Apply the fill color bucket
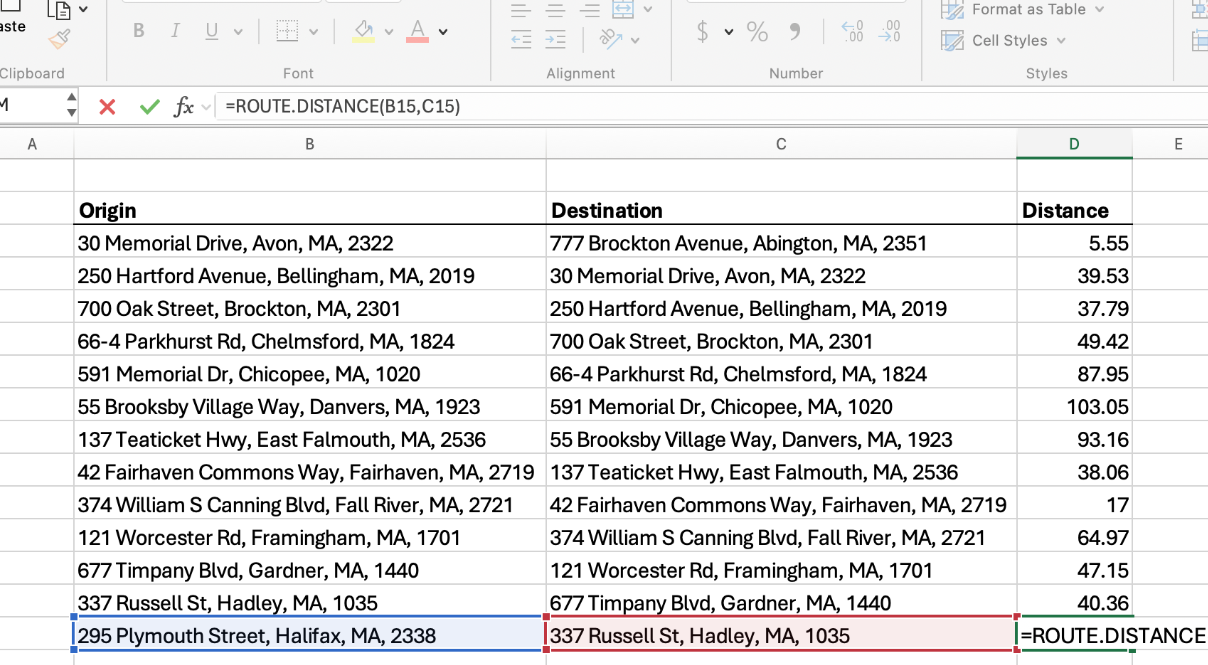Screen dimensions: 1208x665 364,31
